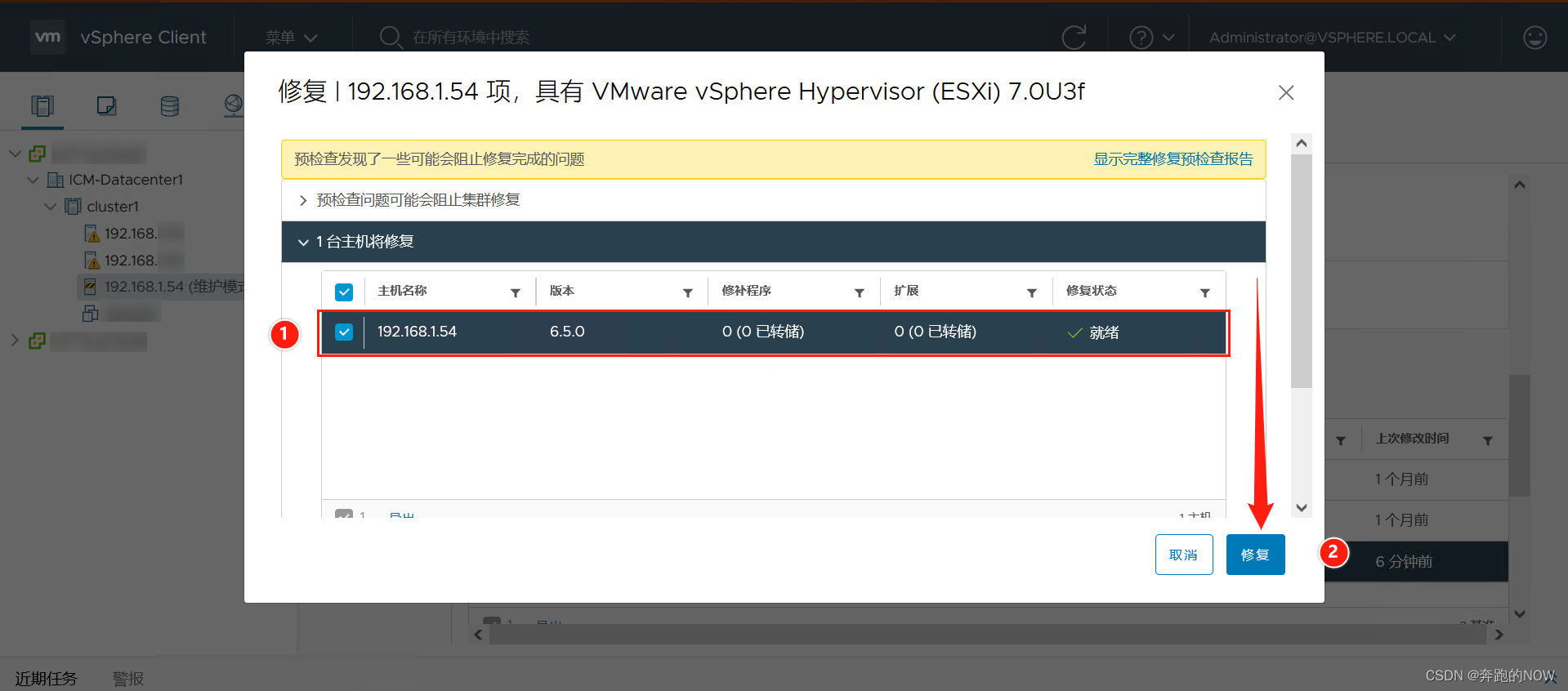The height and width of the screenshot is (691, 1568).
Task: Filter the 上次修改时间 column in background
Action: pyautogui.click(x=1488, y=441)
